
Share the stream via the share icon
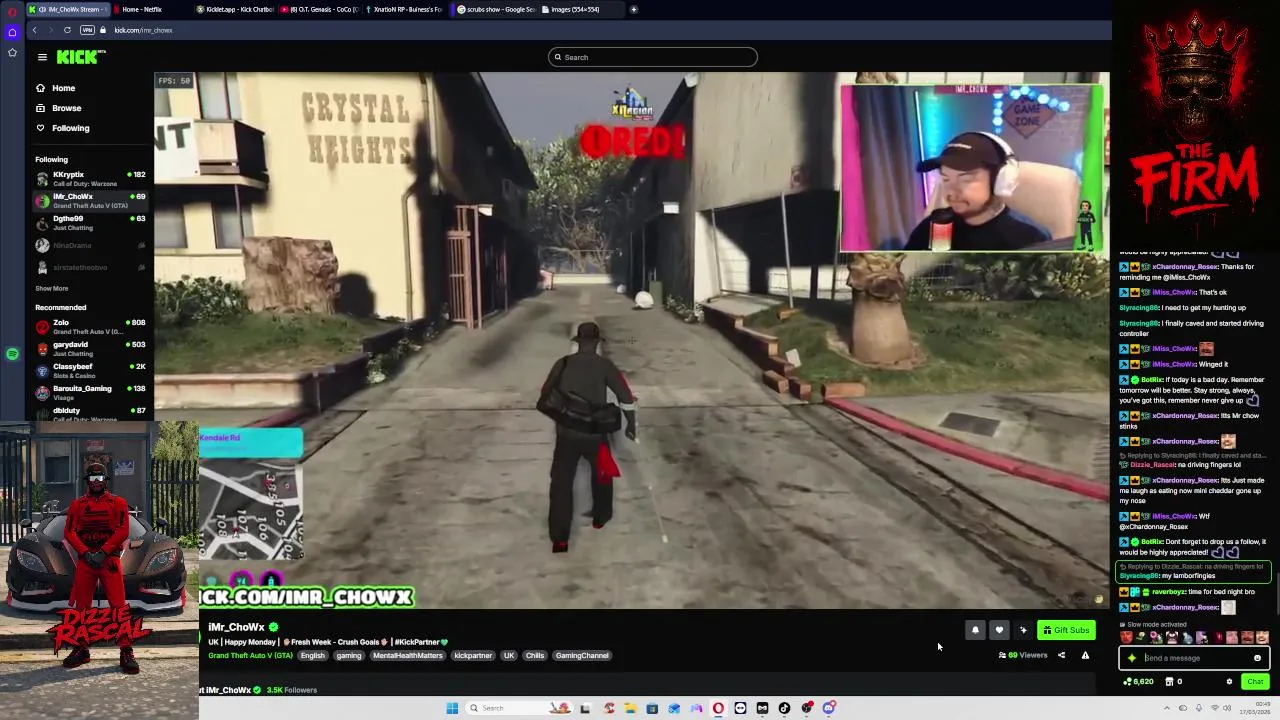pyautogui.click(x=1061, y=655)
